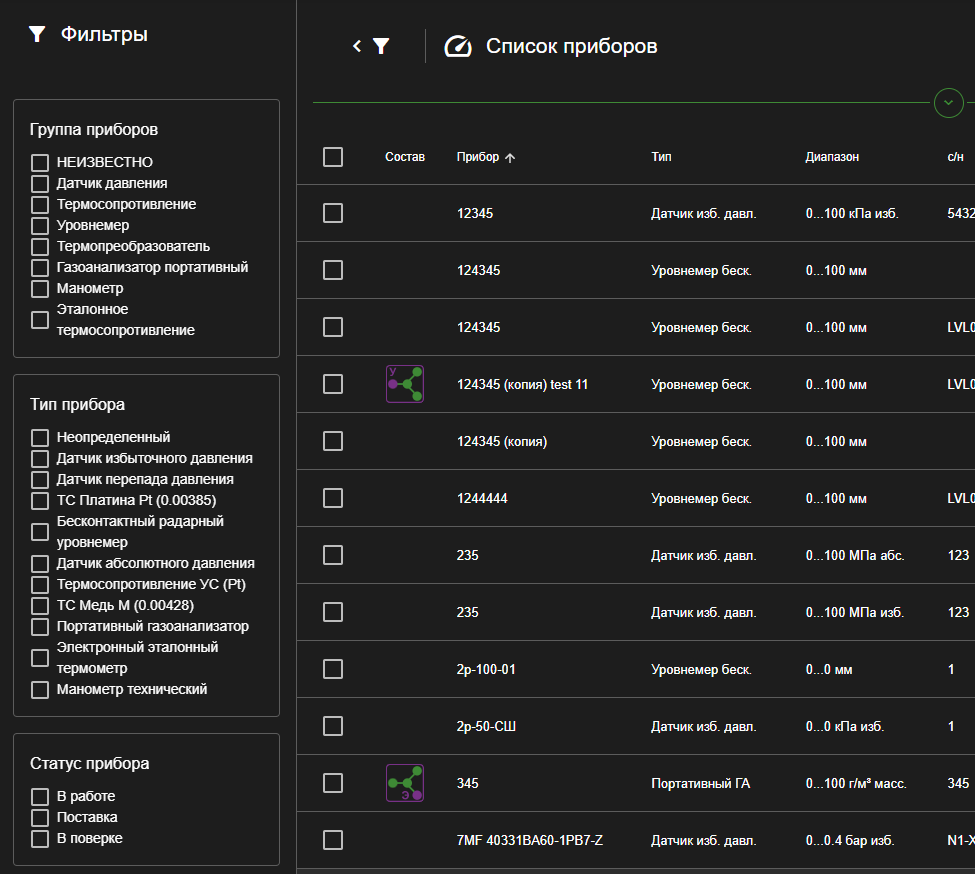Enable the Уровнемер group filter
Screen dimensions: 975x874
tap(40, 226)
